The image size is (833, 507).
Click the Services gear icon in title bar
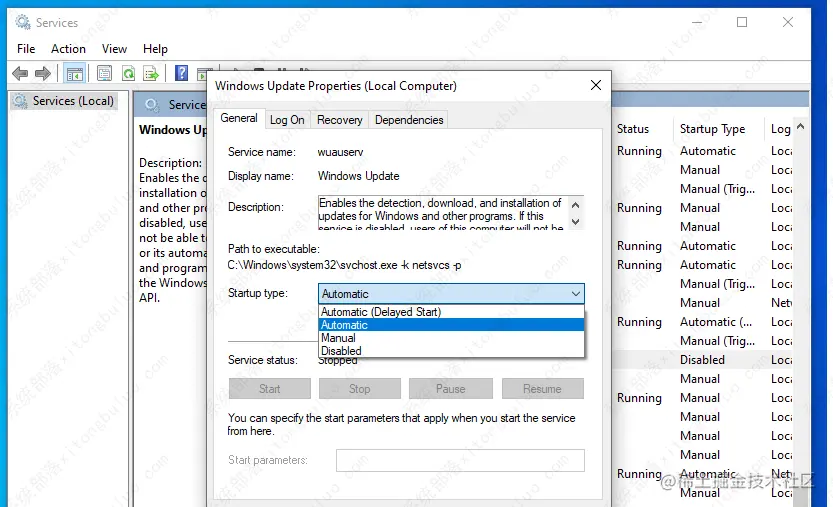[23, 22]
